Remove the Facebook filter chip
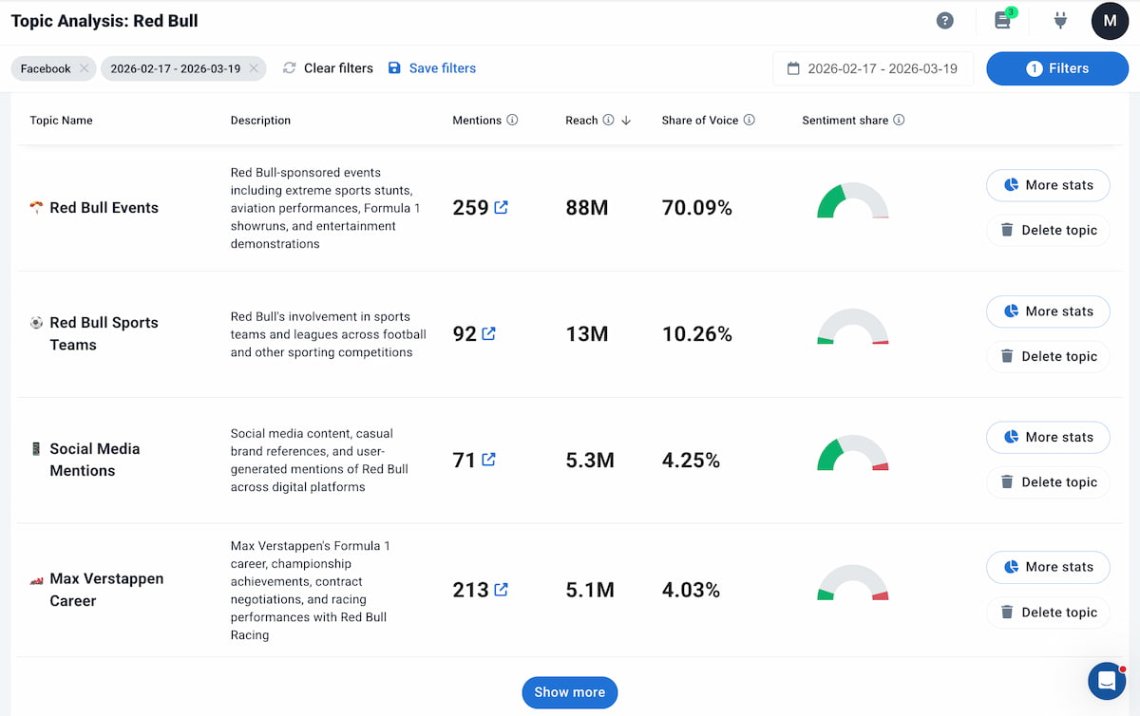 pos(85,68)
